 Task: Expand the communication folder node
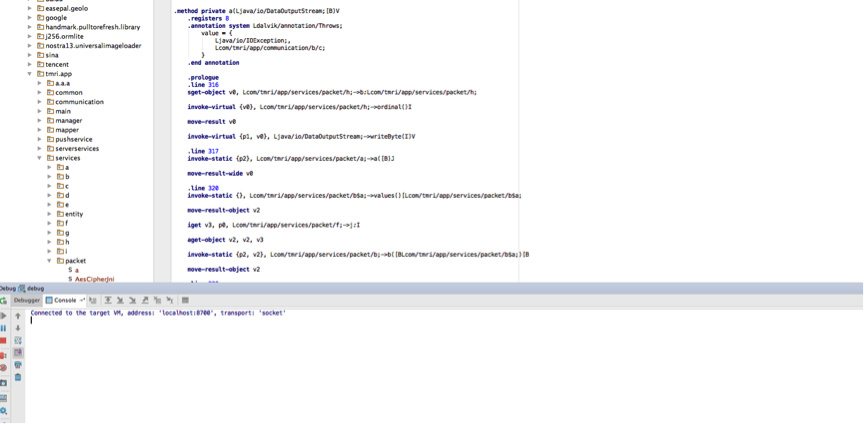[x=39, y=102]
